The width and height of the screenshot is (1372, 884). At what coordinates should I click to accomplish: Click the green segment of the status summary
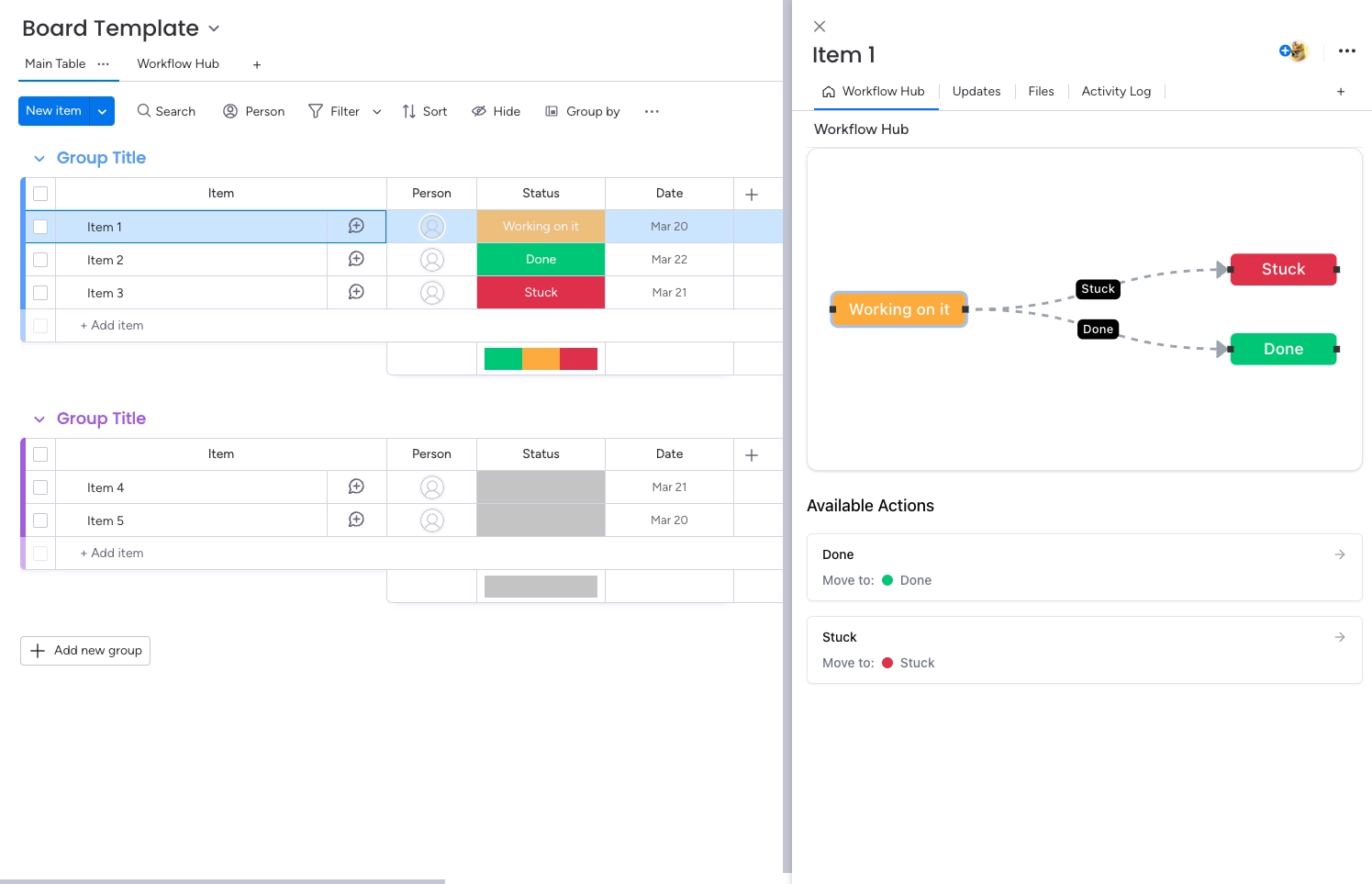point(503,358)
